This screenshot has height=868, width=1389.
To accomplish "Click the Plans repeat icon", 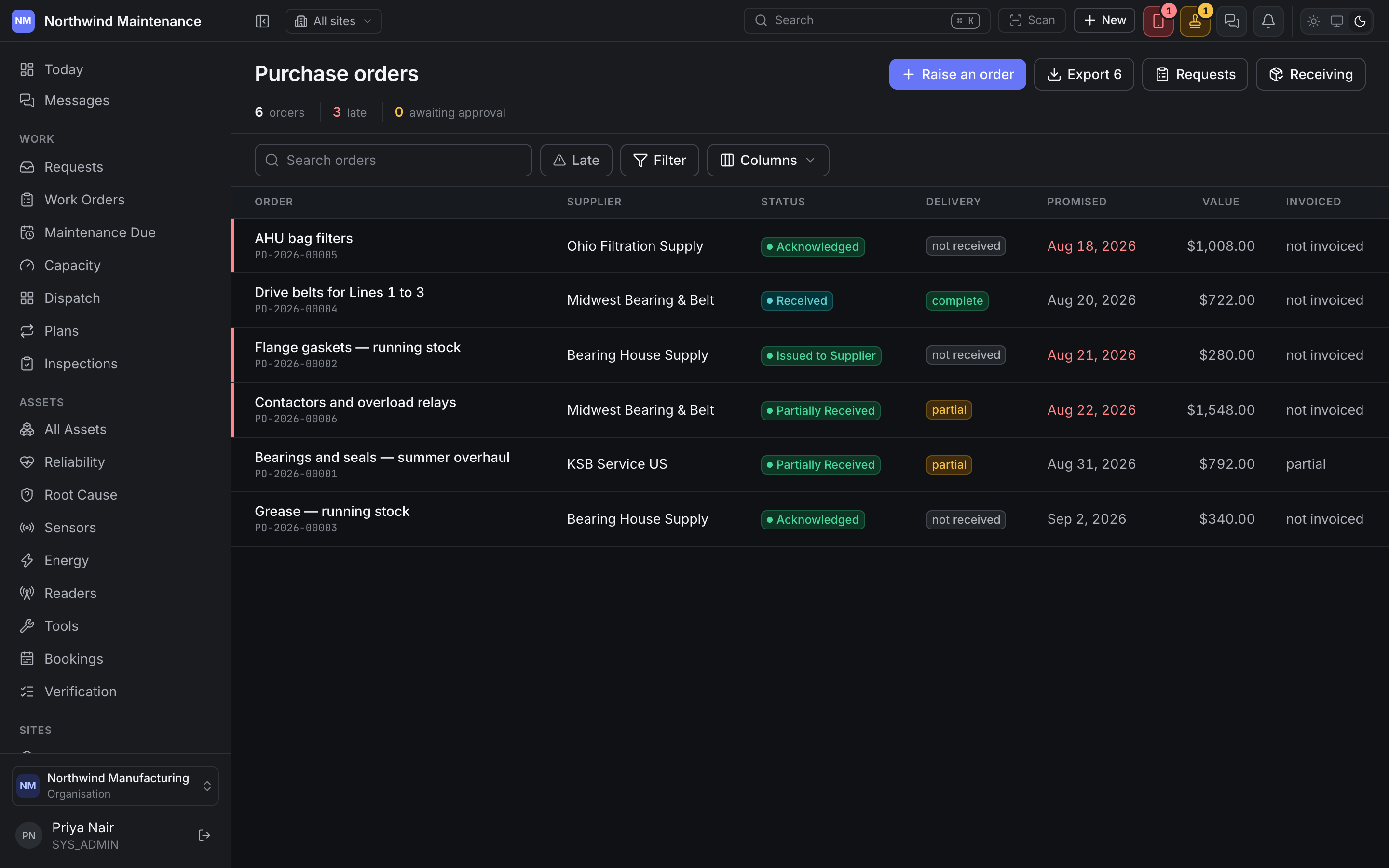I will 27,331.
